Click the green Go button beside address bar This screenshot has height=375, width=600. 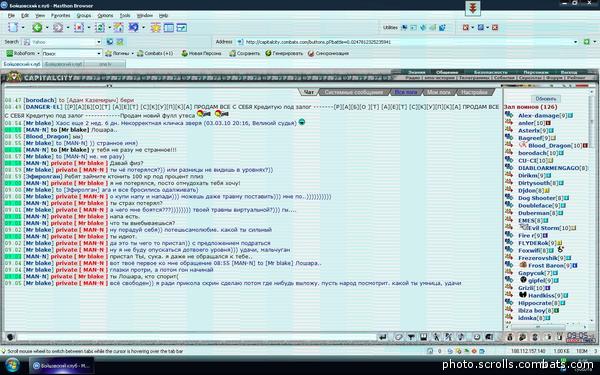click(x=586, y=42)
